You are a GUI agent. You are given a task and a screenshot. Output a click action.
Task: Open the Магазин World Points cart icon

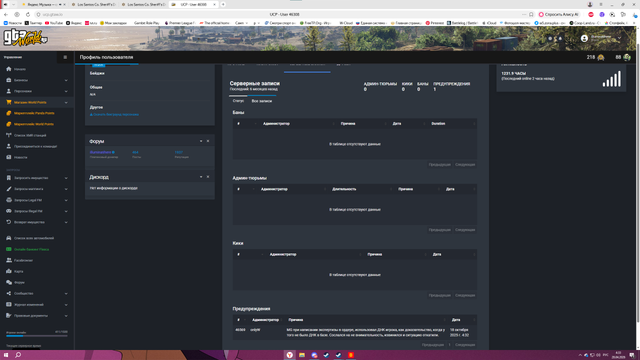pos(9,102)
